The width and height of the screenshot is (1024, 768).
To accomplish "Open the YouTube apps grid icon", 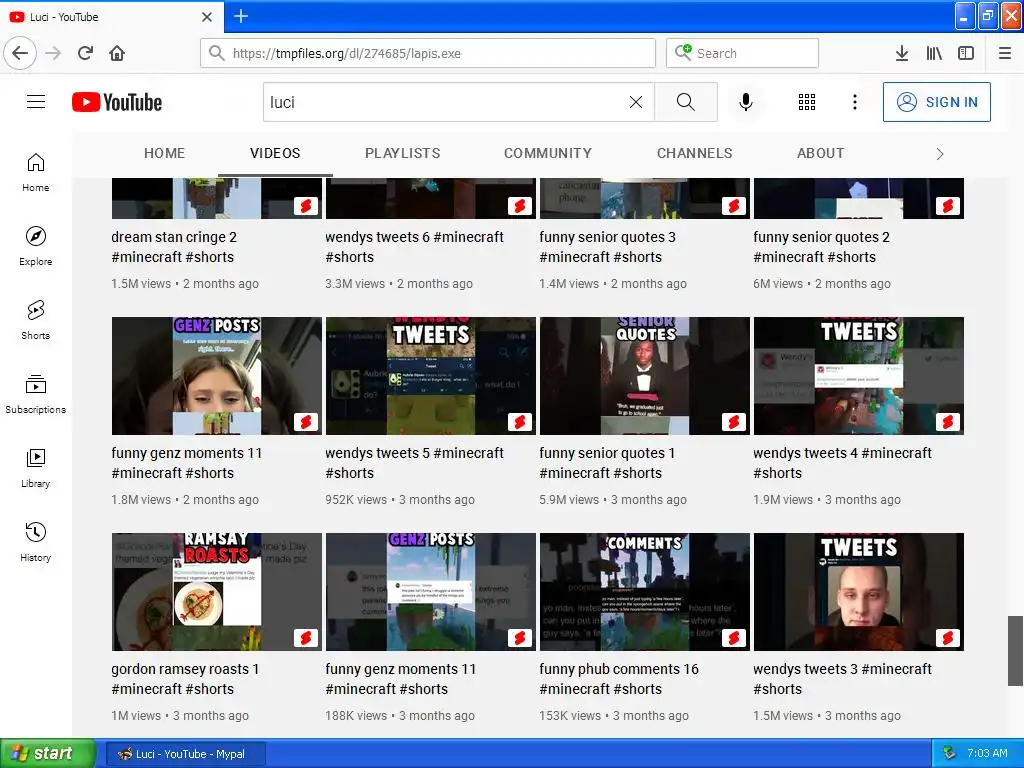I will [807, 102].
